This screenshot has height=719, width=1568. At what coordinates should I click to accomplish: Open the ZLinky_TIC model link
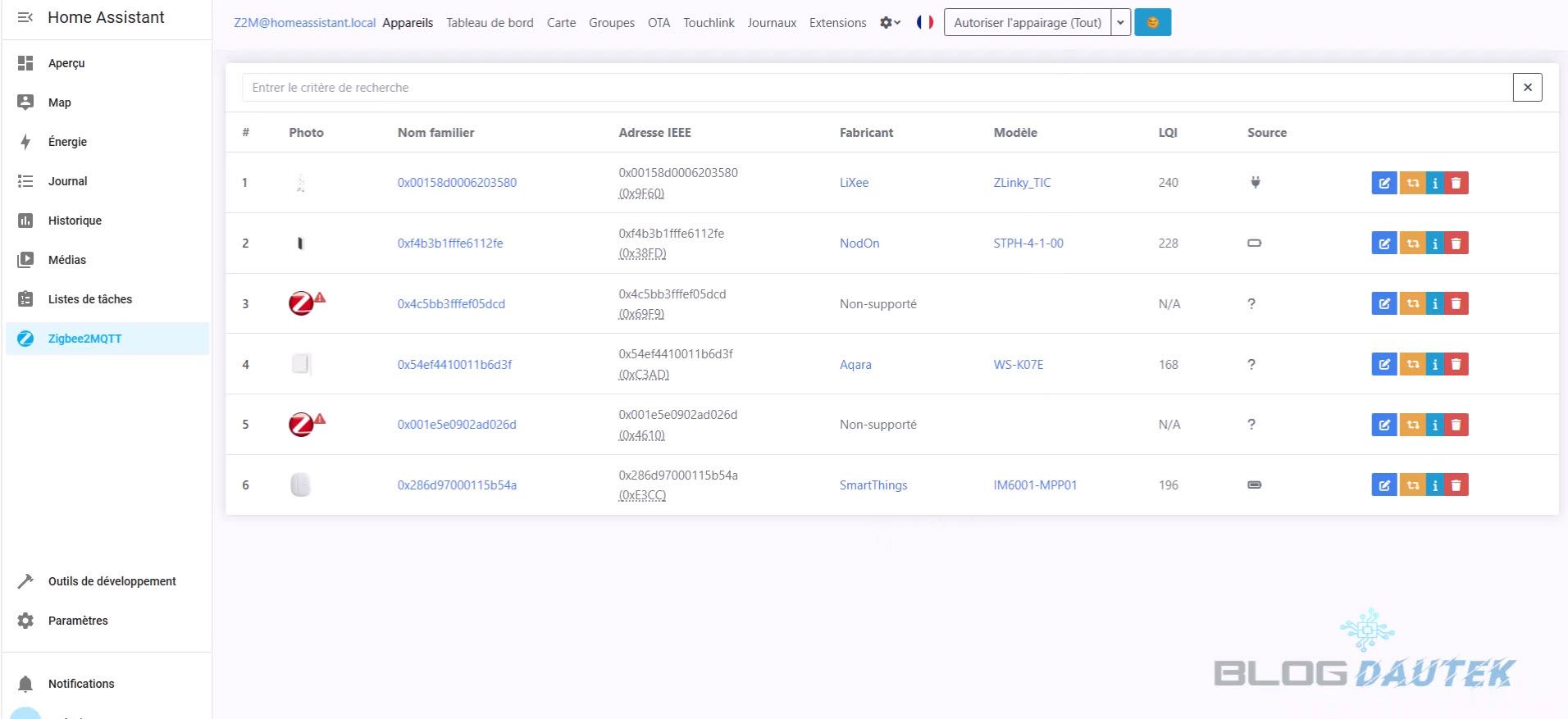pos(1022,183)
